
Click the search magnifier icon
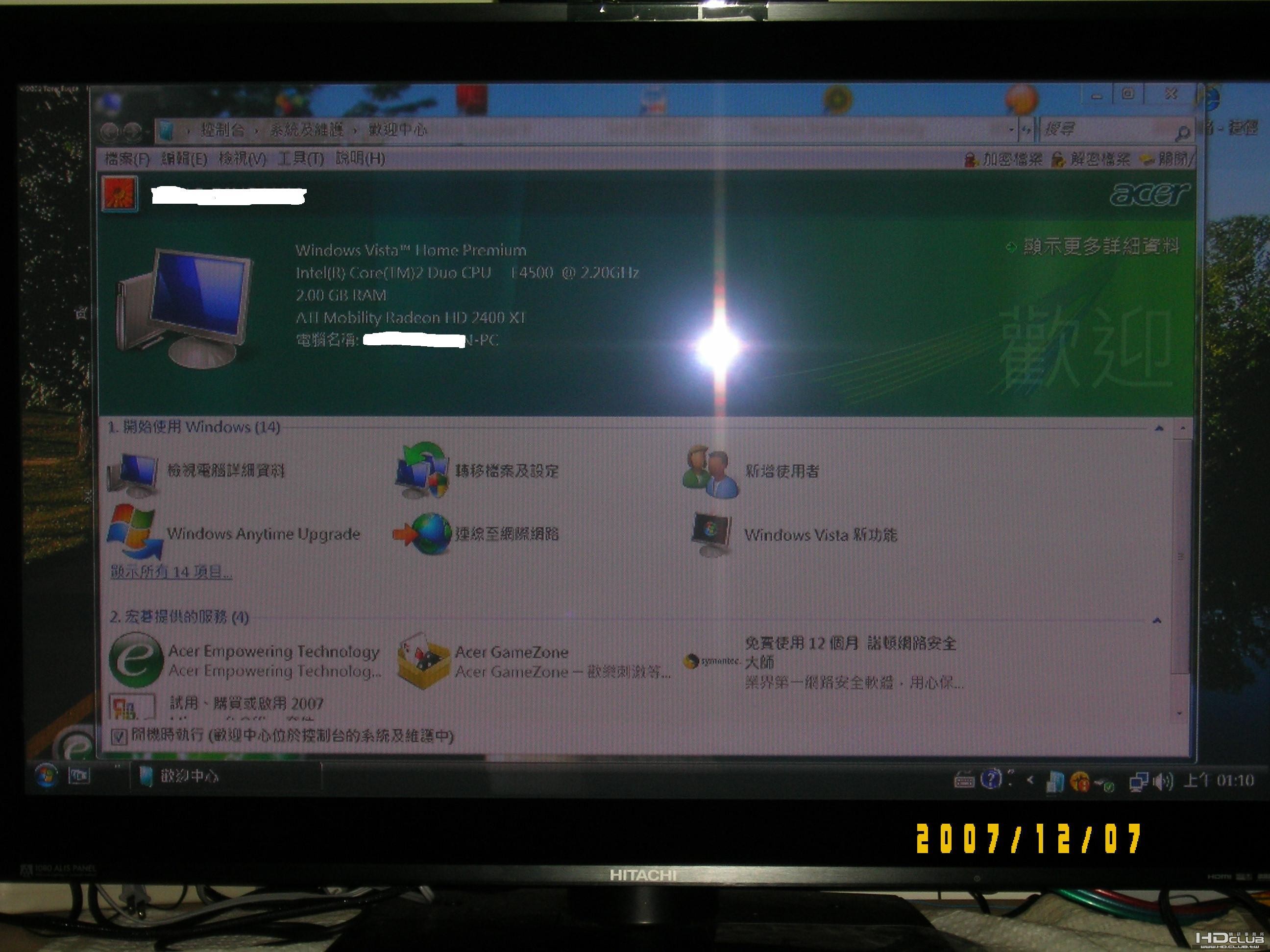[x=1182, y=133]
